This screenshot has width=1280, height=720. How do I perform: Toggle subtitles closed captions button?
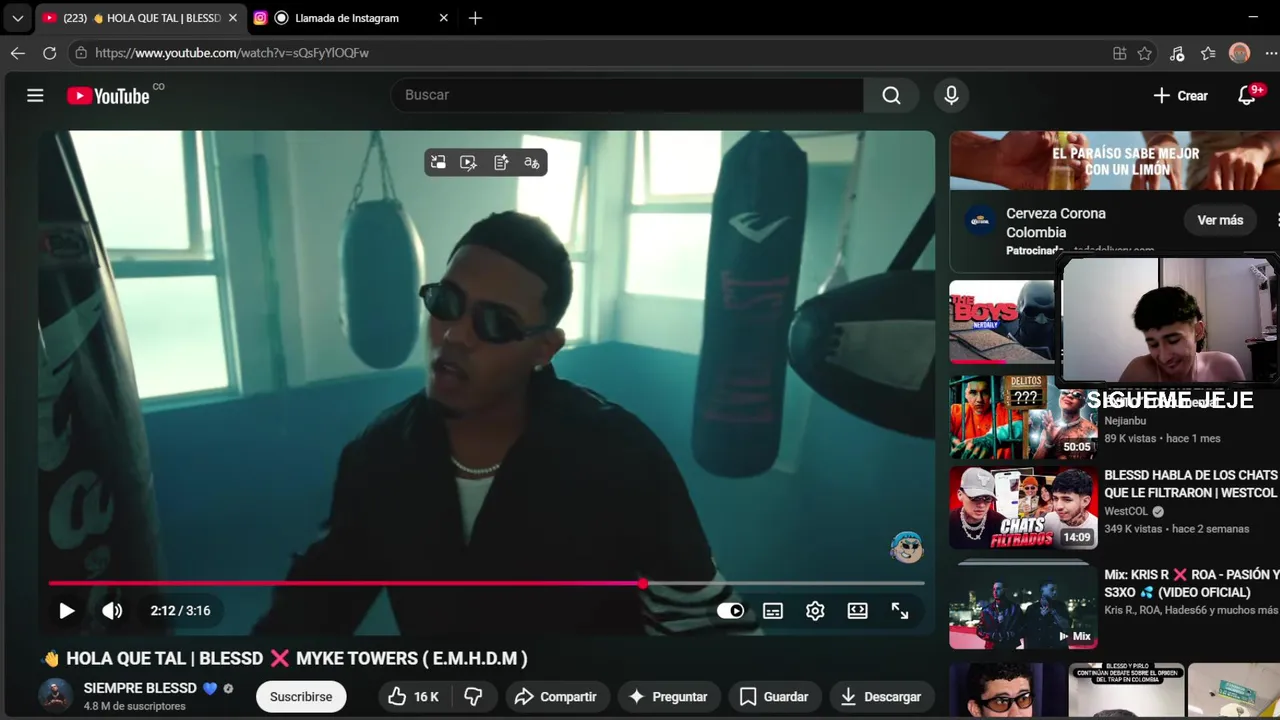tap(773, 611)
